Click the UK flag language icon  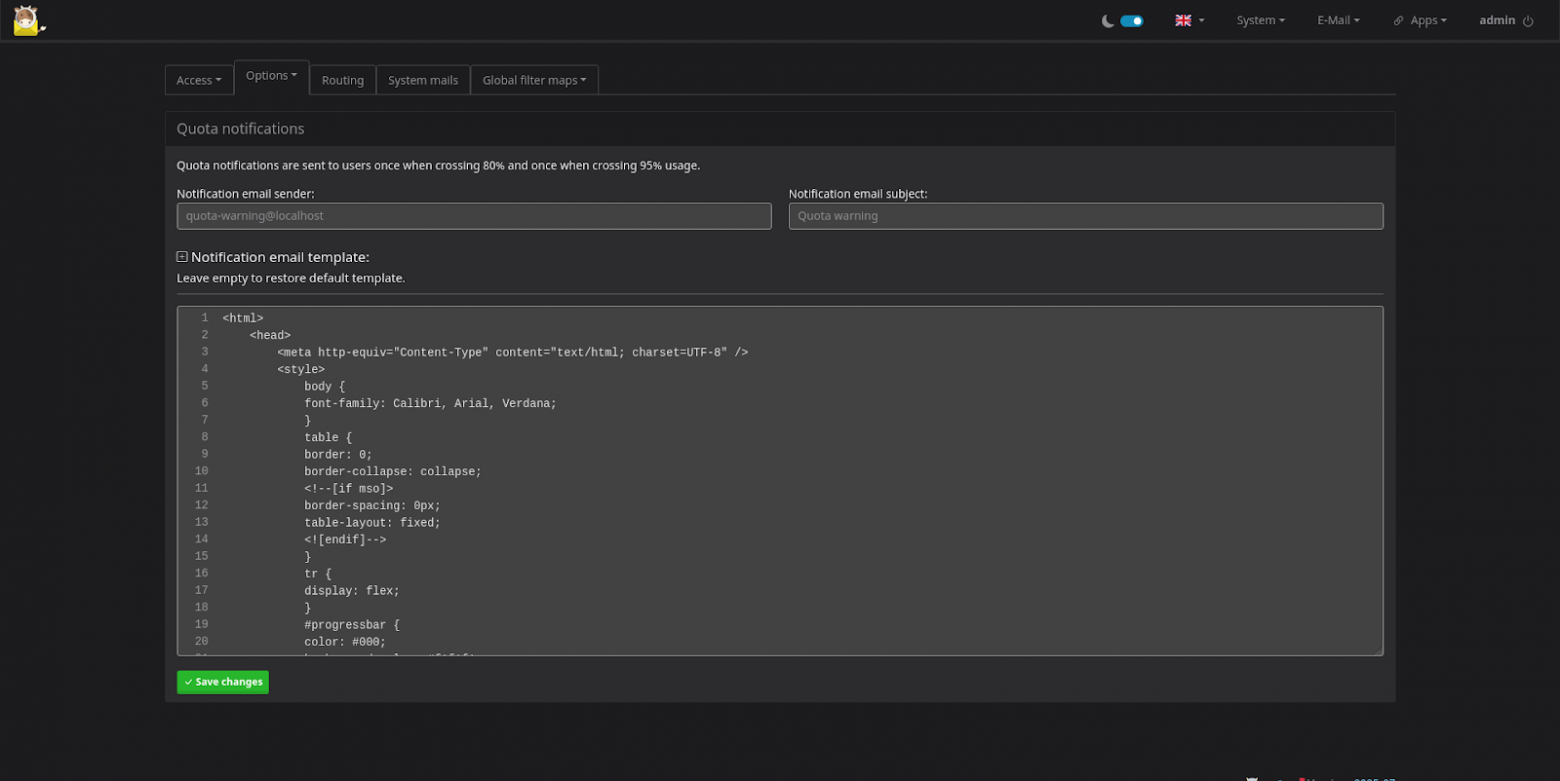click(1183, 20)
